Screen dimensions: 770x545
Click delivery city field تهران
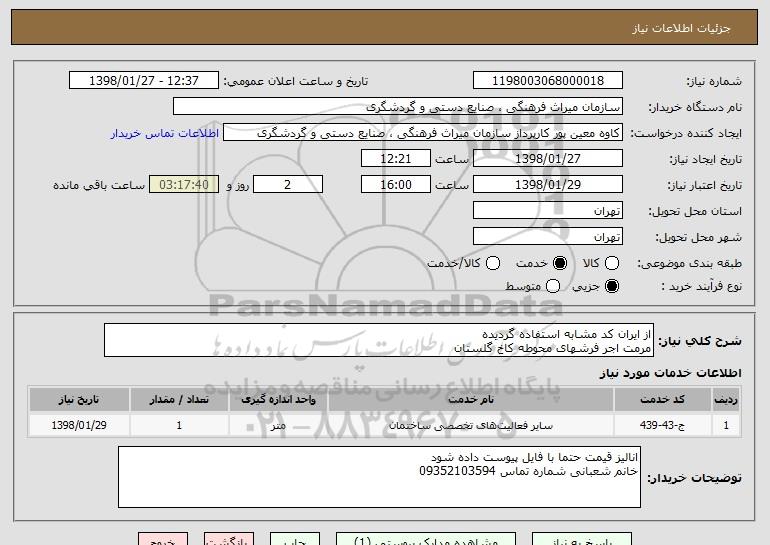pos(548,237)
